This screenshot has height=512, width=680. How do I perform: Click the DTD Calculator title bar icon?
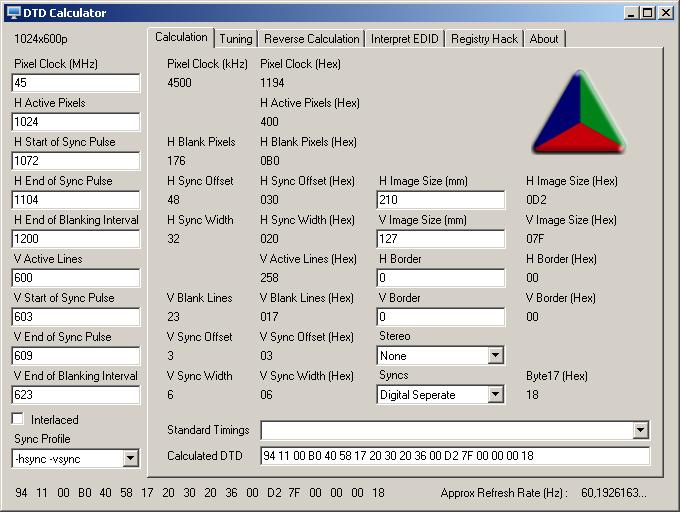[13, 13]
